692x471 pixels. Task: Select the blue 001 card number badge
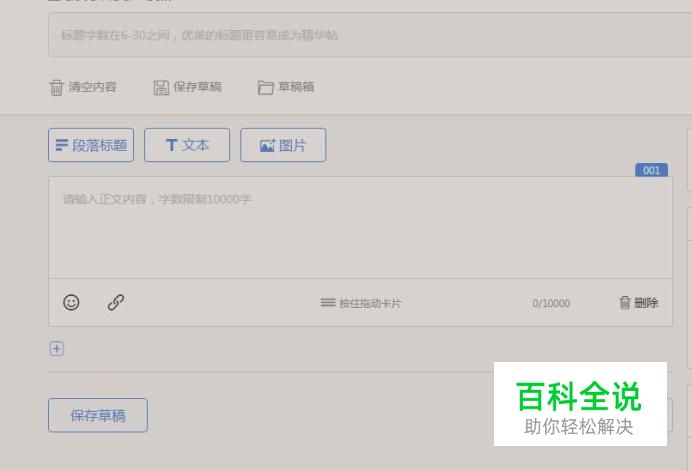pos(651,170)
